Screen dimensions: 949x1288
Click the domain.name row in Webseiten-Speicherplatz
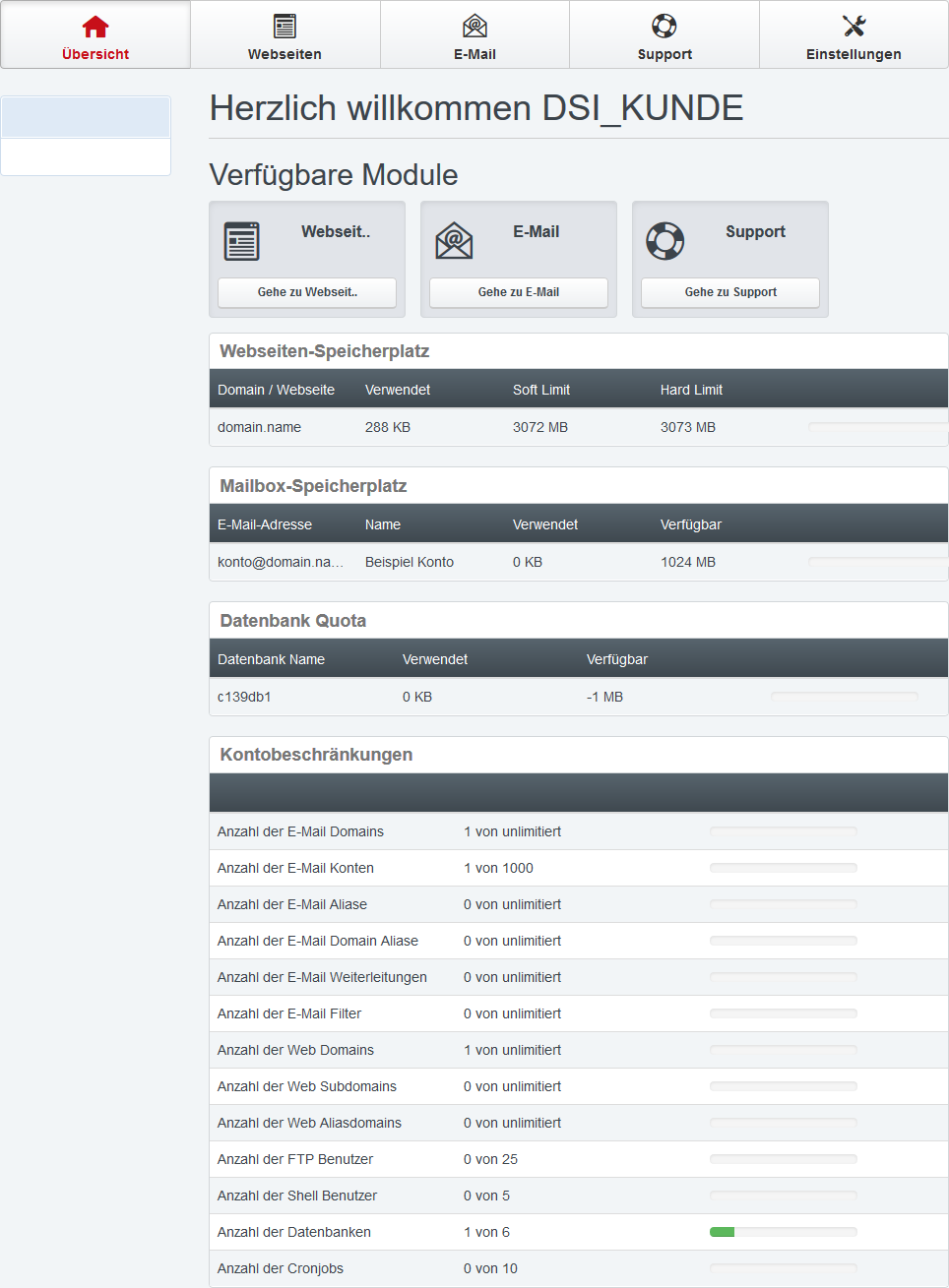pyautogui.click(x=259, y=427)
